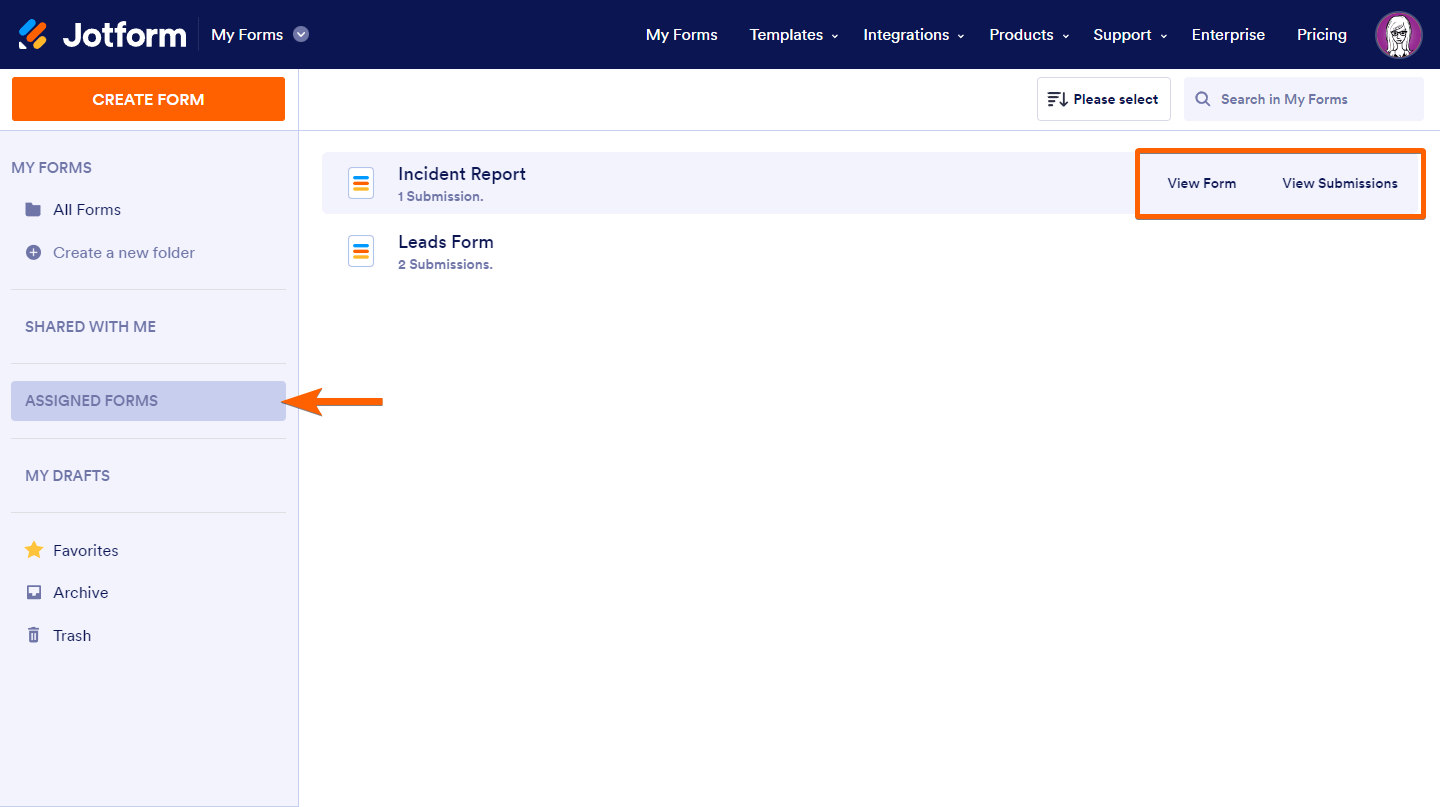Open the Please select sort dropdown
The width and height of the screenshot is (1440, 807).
1104,99
